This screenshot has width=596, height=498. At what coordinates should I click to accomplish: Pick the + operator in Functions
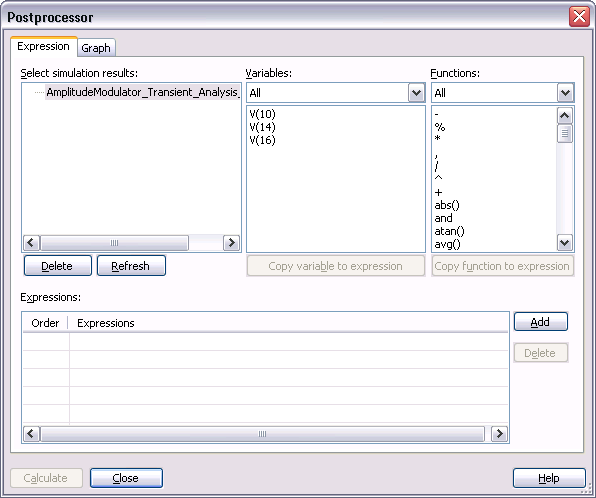(438, 192)
